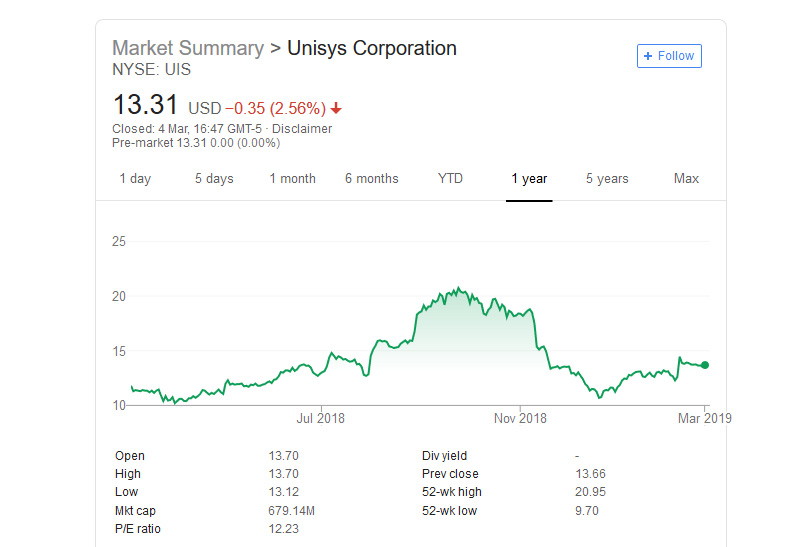Click the Mar 2019 axis label
Image resolution: width=808 pixels, height=547 pixels.
tap(704, 418)
